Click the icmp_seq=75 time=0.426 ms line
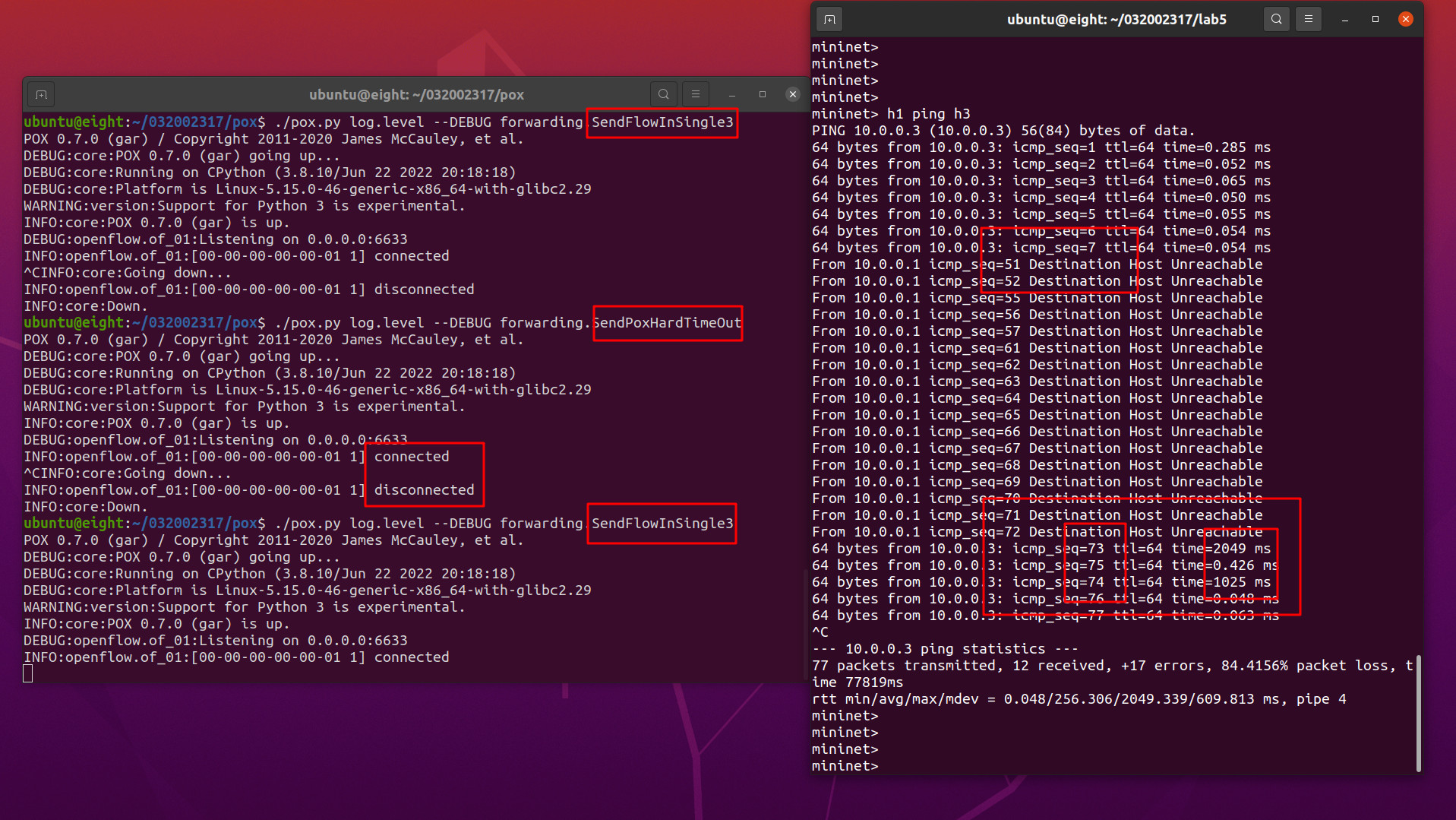1456x820 pixels. [x=1046, y=565]
